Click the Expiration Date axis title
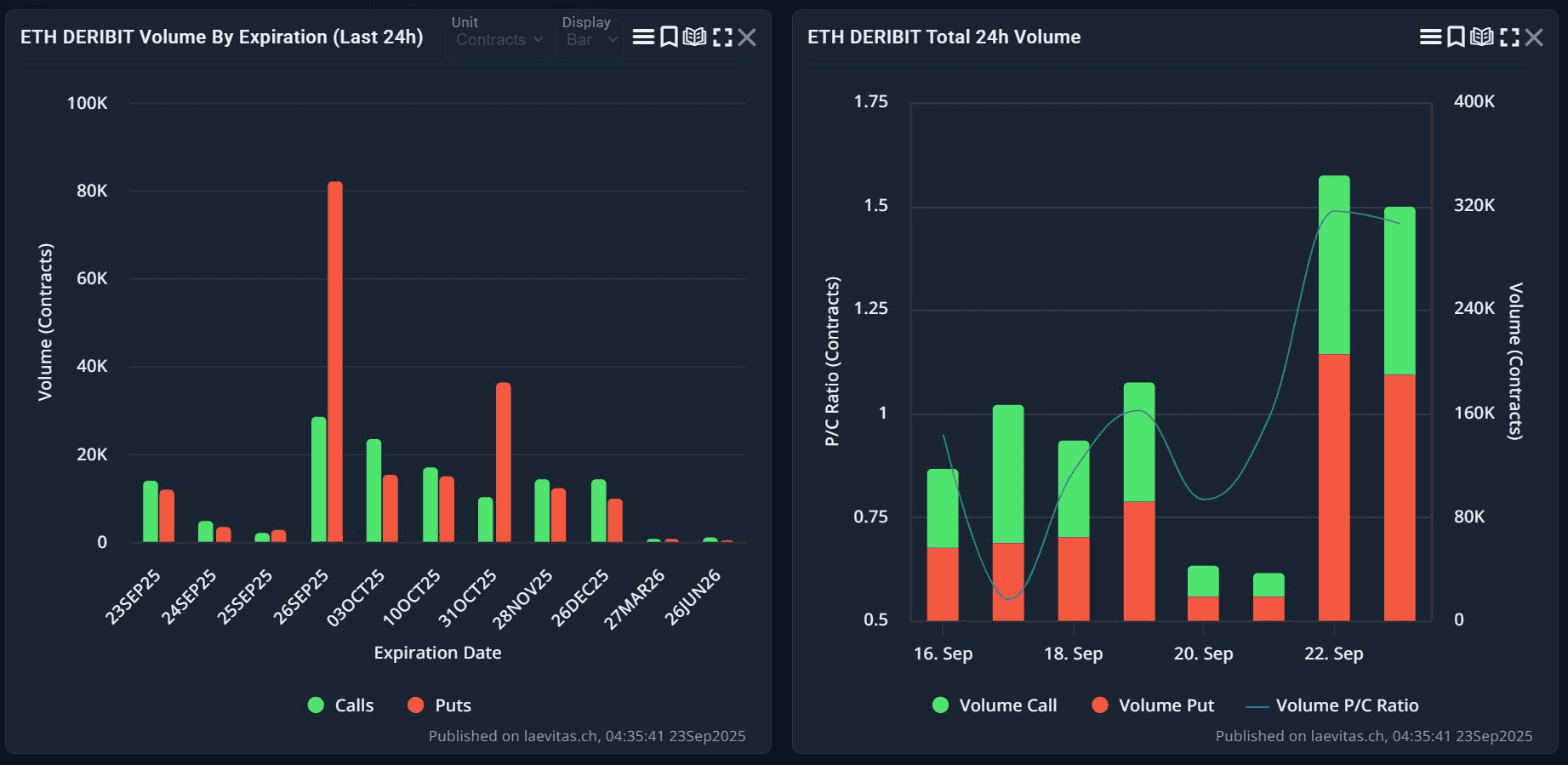1568x765 pixels. (x=437, y=653)
